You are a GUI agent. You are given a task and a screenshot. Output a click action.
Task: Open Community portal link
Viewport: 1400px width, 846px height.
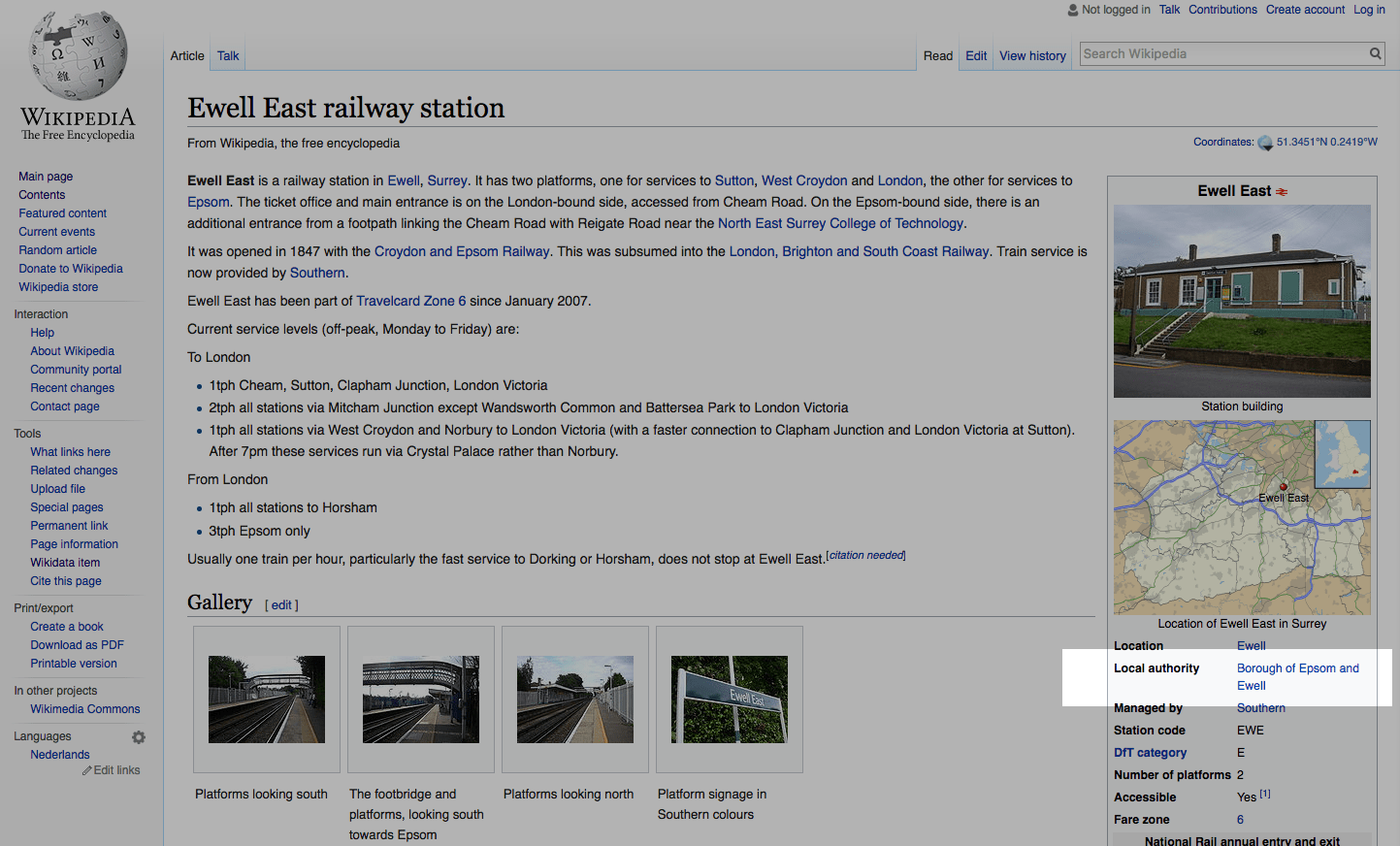[x=76, y=370]
